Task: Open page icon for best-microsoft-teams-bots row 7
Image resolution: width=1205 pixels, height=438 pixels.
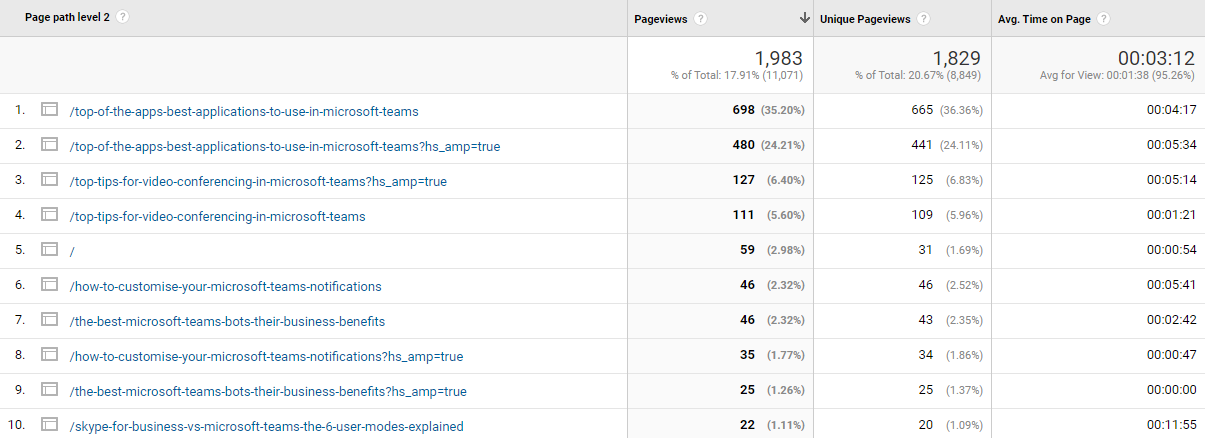Action: (49, 320)
